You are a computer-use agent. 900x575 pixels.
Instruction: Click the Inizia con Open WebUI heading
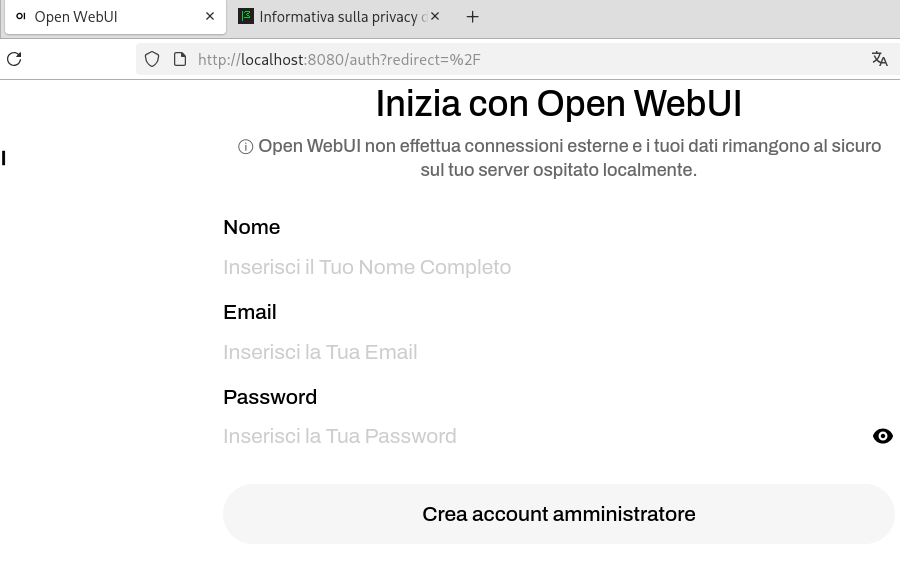click(558, 104)
